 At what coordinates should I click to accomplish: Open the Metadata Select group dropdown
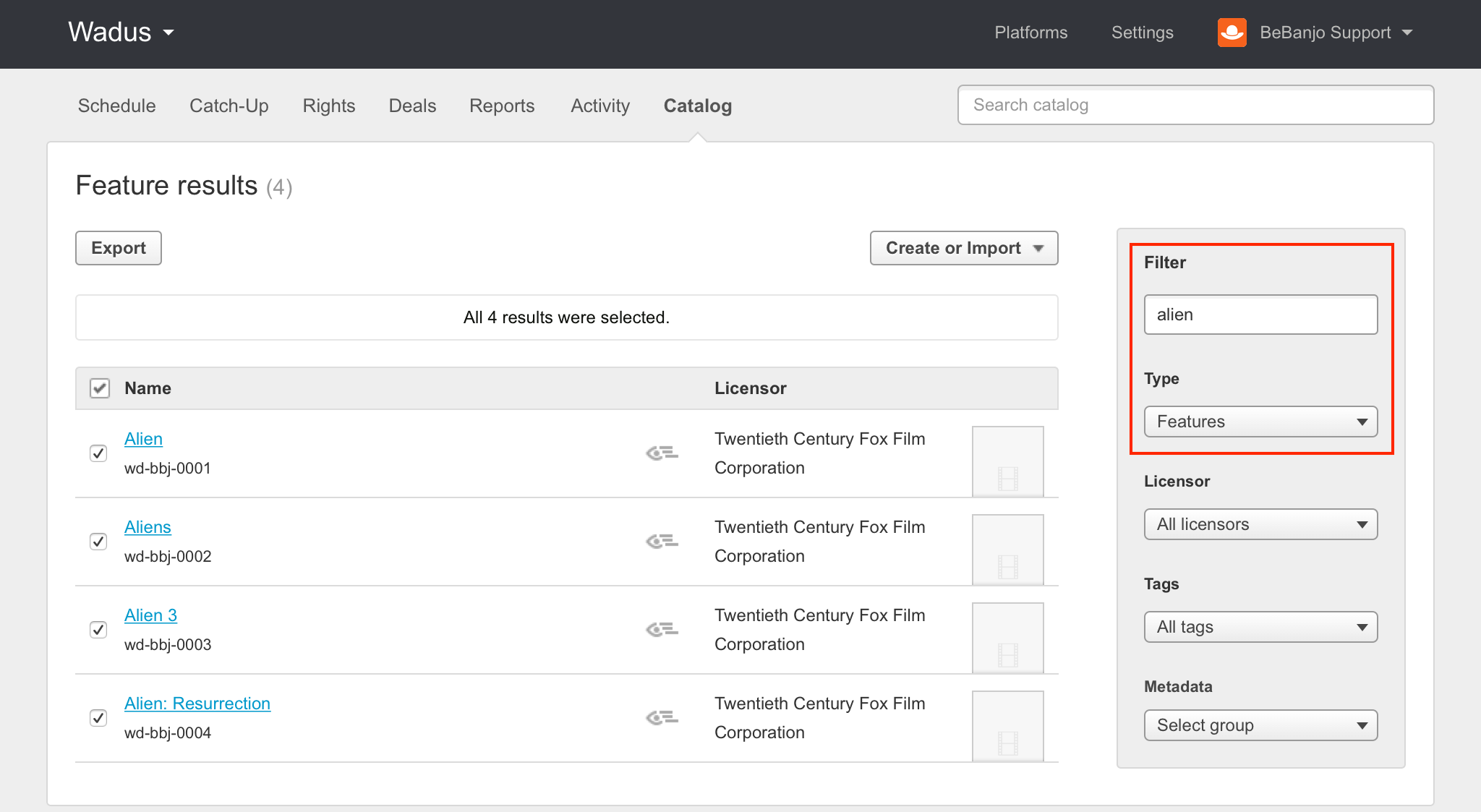pyautogui.click(x=1260, y=725)
